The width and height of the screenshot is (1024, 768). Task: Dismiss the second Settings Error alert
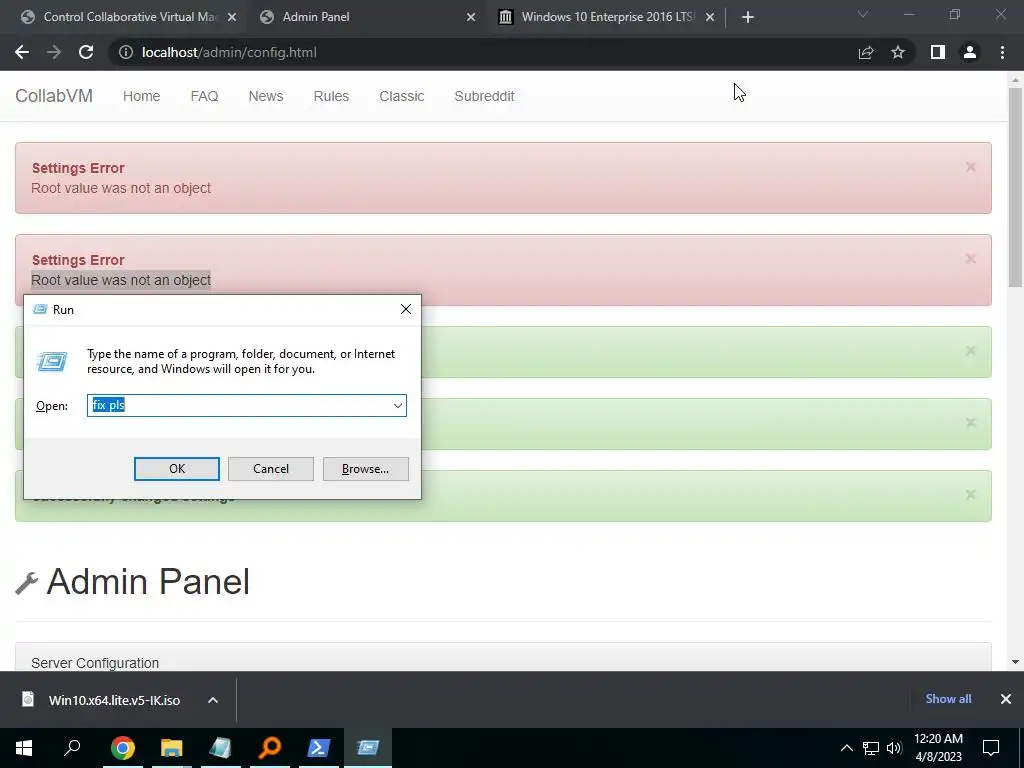(970, 259)
